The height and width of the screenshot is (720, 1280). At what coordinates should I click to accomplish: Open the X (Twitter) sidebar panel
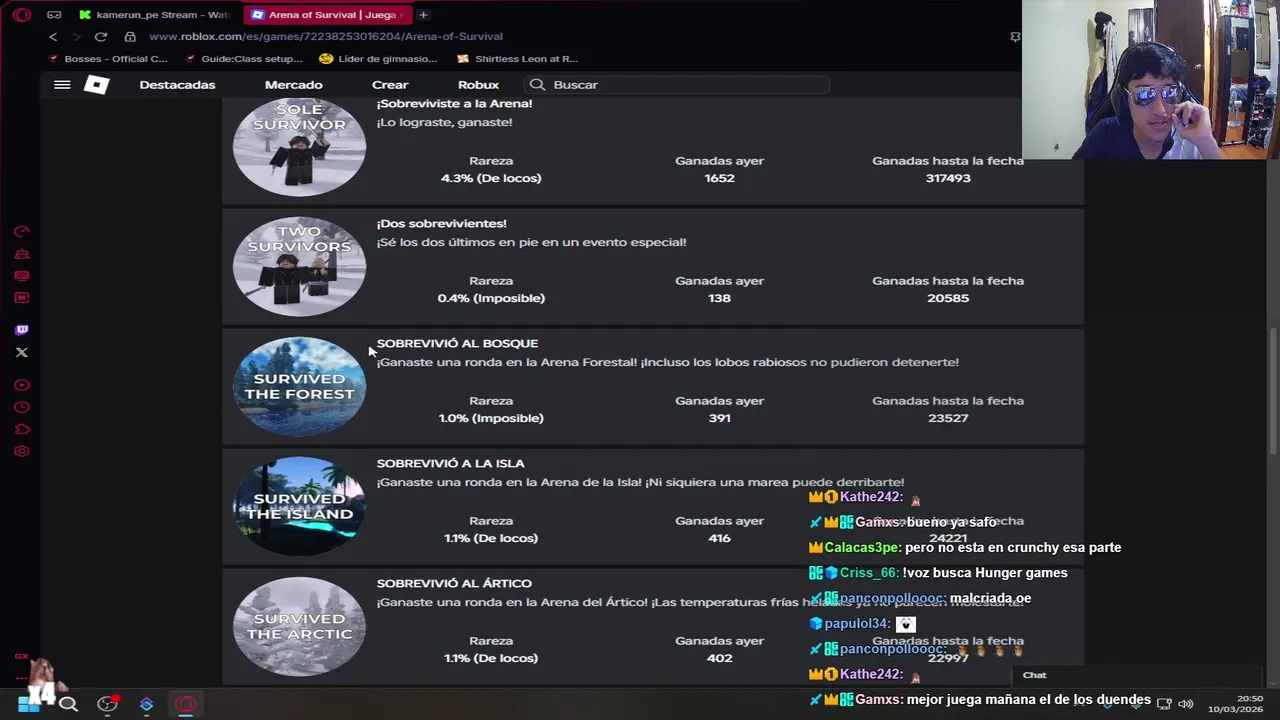point(22,352)
